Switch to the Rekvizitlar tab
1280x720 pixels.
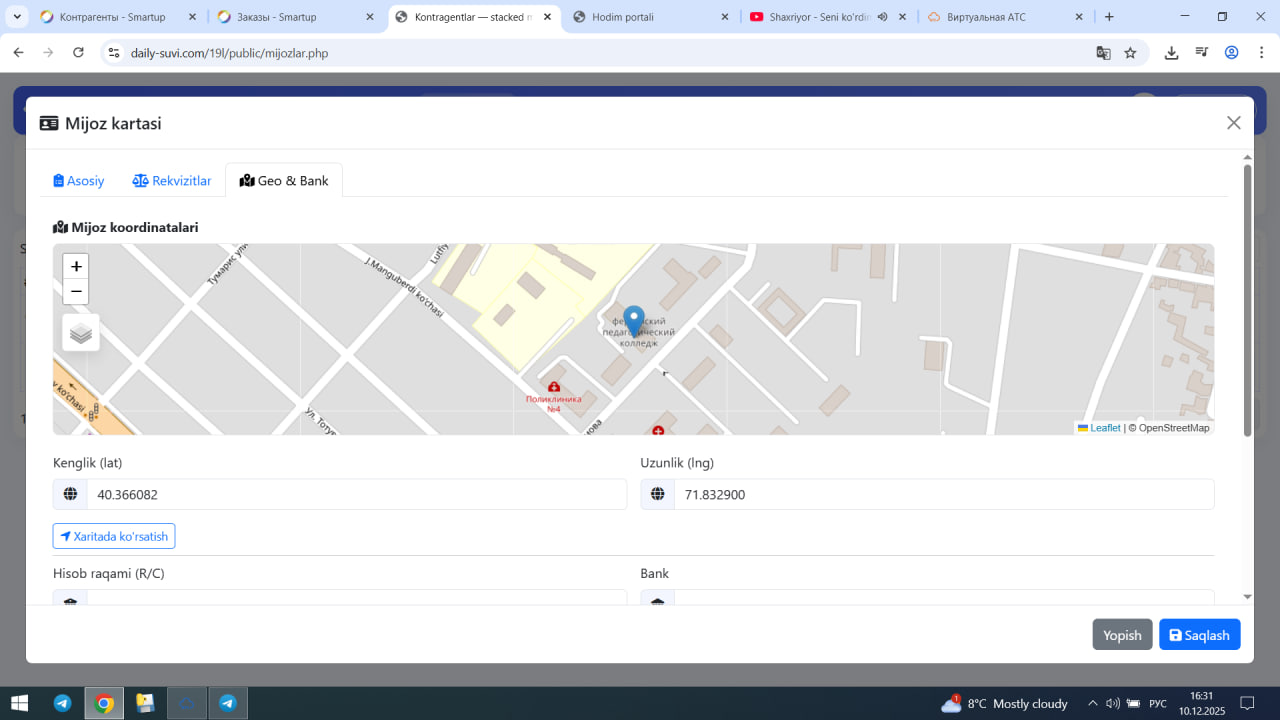click(x=172, y=181)
